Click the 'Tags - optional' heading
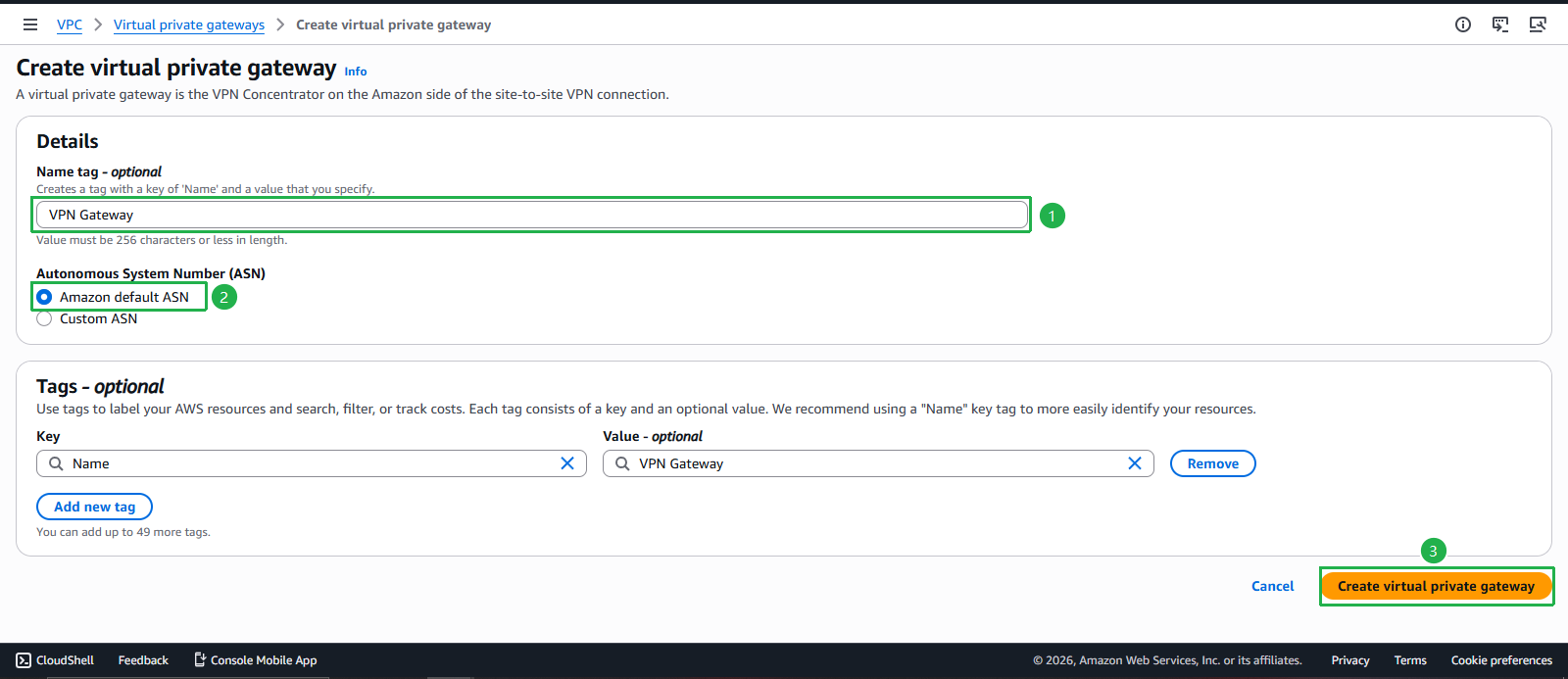 tap(100, 386)
